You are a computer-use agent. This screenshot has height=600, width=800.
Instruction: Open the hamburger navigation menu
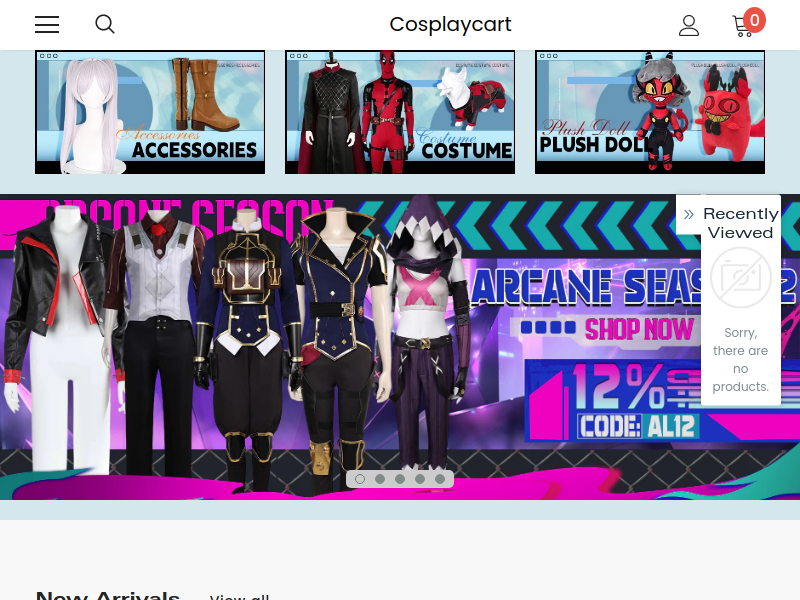pyautogui.click(x=47, y=24)
